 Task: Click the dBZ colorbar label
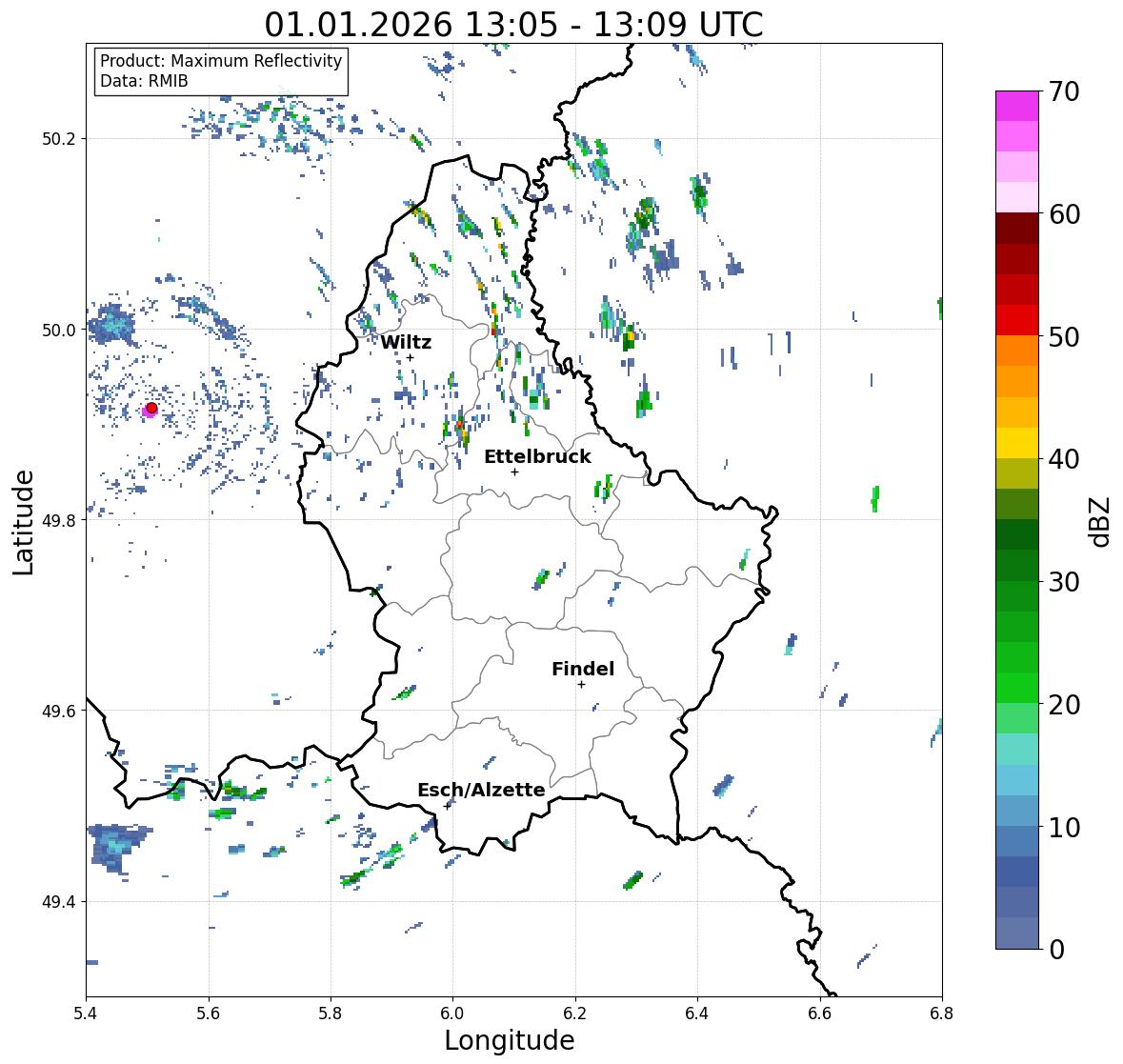(1100, 521)
